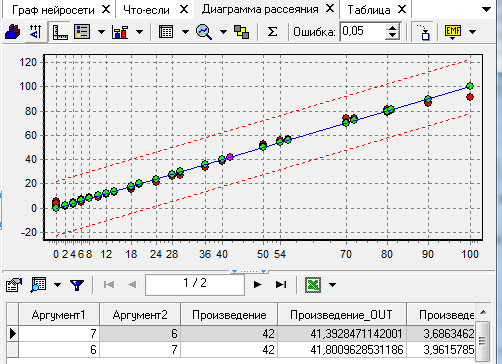
Task: Click the Excel export icon
Action: point(313,285)
